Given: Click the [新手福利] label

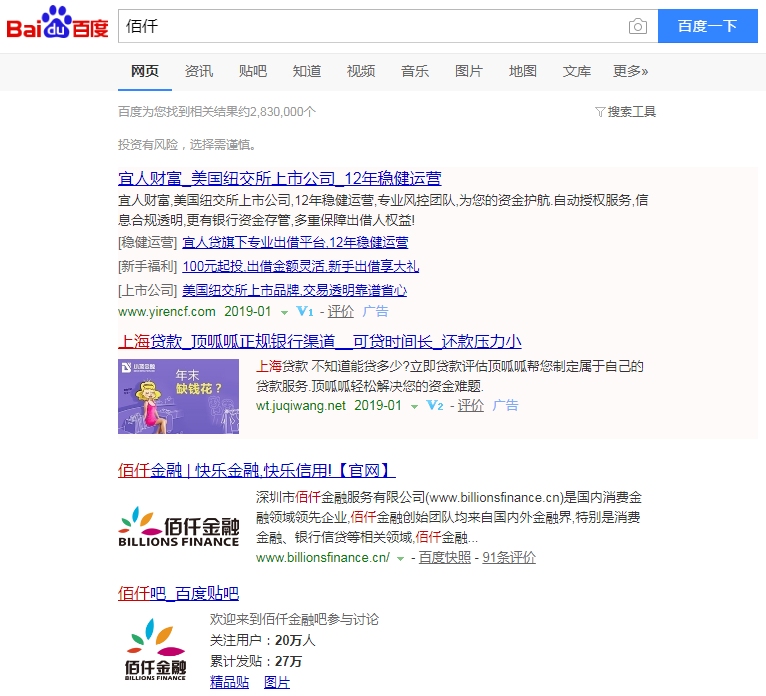Looking at the screenshot, I should pyautogui.click(x=148, y=266).
